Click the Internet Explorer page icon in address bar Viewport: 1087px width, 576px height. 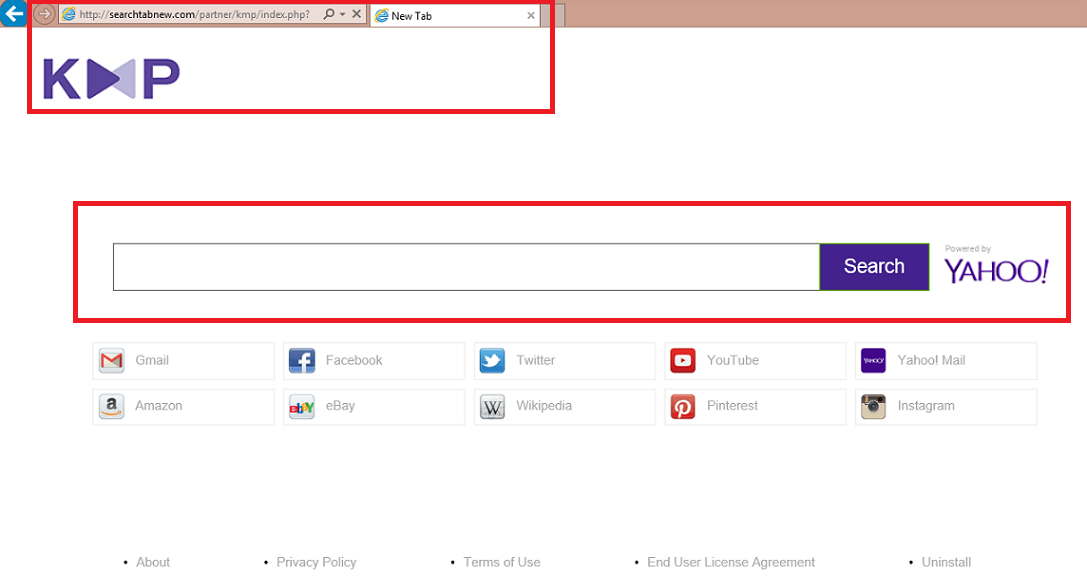(x=69, y=14)
